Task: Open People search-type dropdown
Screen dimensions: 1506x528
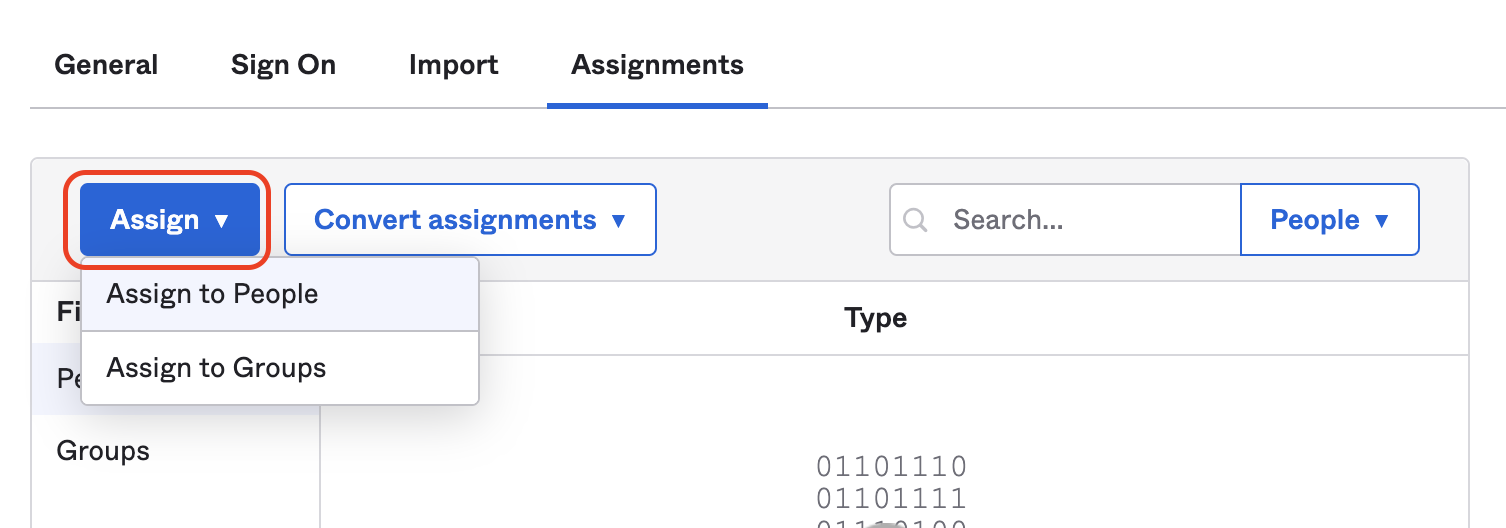Action: (x=1314, y=220)
